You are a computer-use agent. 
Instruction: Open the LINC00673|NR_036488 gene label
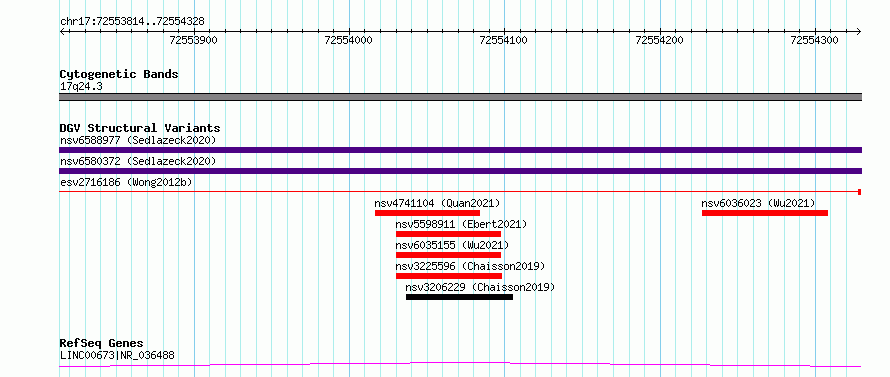117,356
